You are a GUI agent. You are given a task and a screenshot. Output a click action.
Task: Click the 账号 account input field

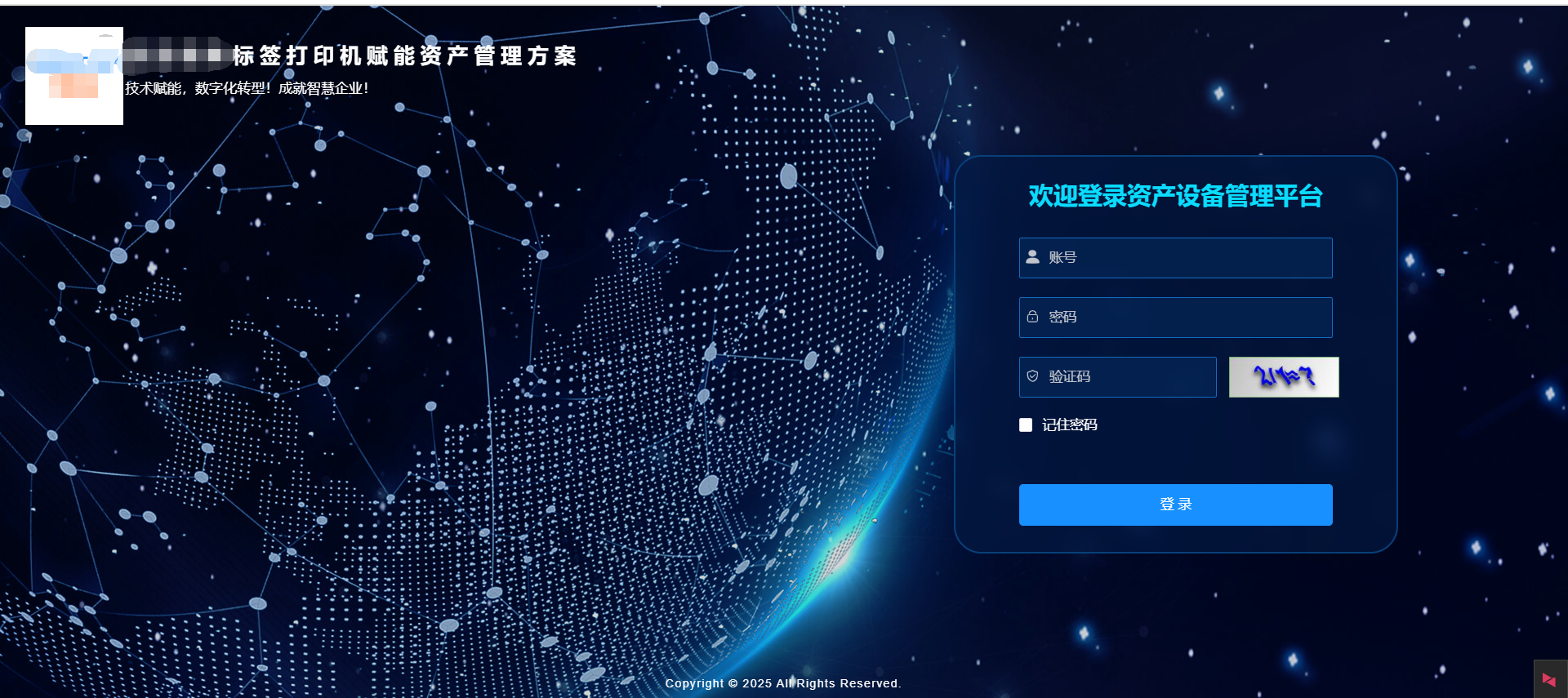[x=1175, y=258]
